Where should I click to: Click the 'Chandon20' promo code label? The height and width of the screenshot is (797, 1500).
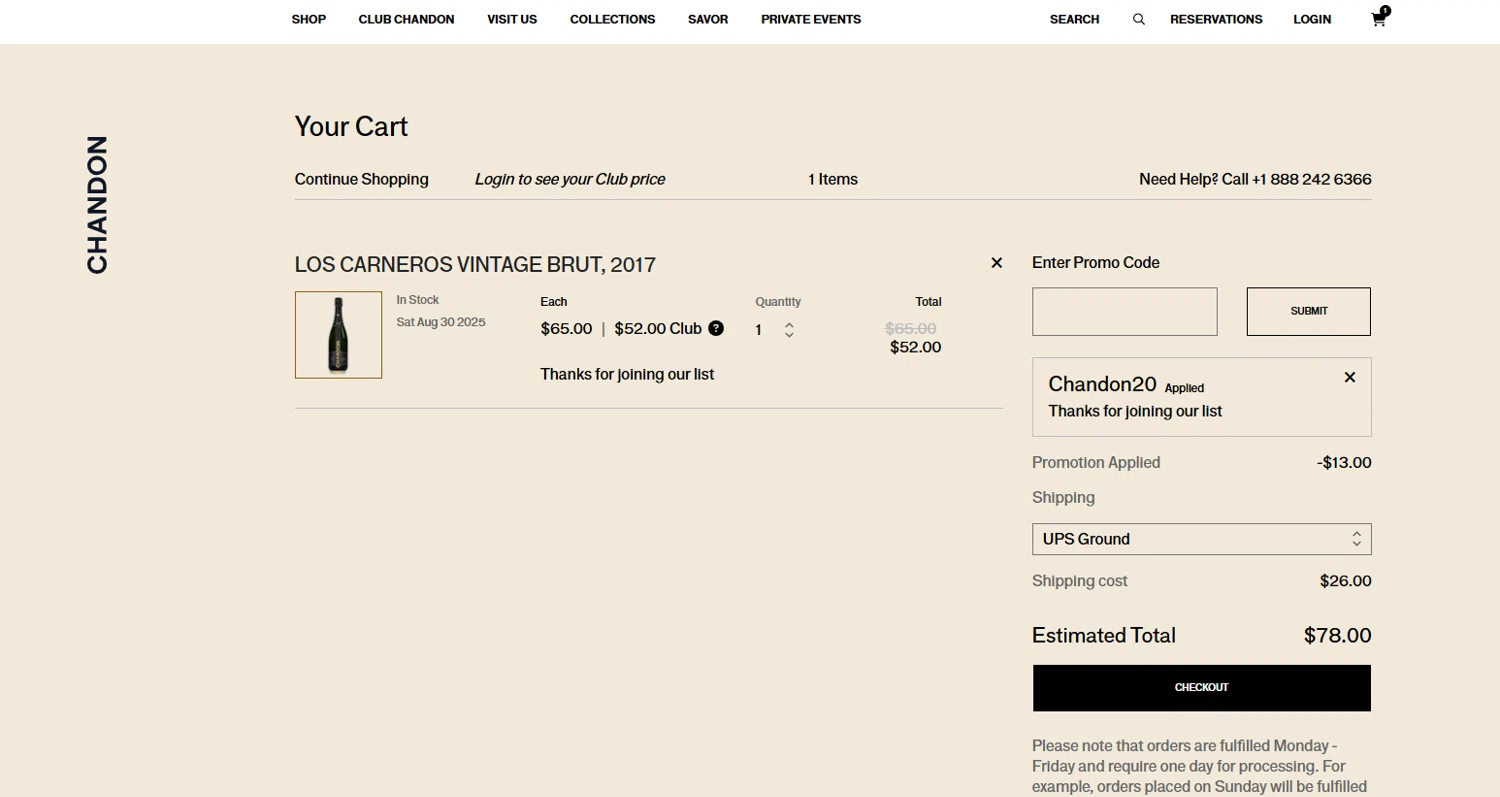click(1102, 384)
